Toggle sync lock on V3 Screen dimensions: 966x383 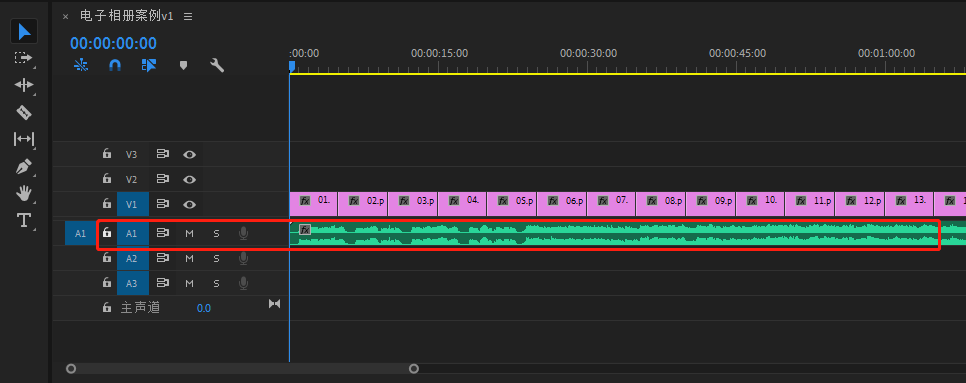pyautogui.click(x=163, y=154)
